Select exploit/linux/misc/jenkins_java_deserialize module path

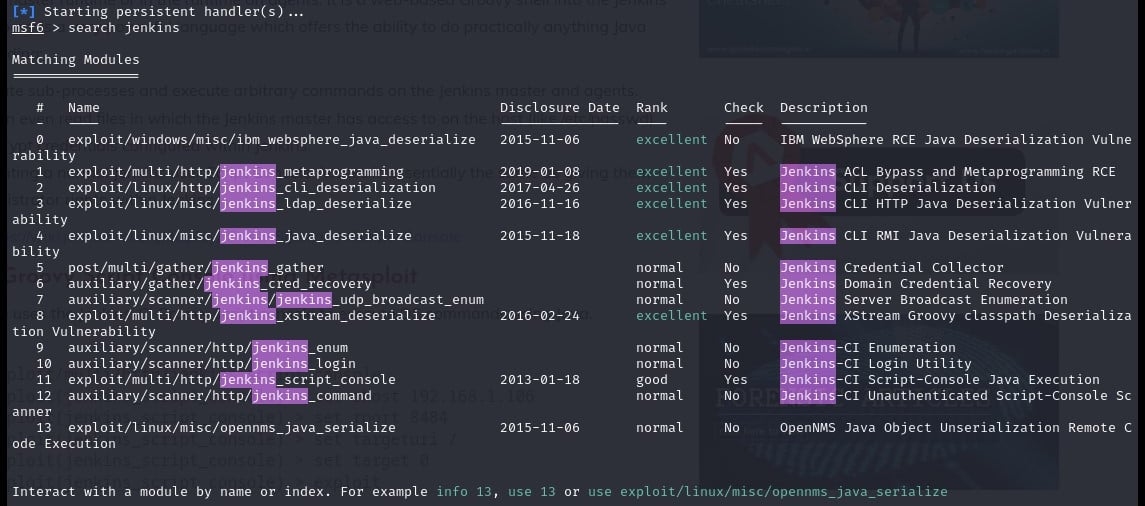[240, 236]
